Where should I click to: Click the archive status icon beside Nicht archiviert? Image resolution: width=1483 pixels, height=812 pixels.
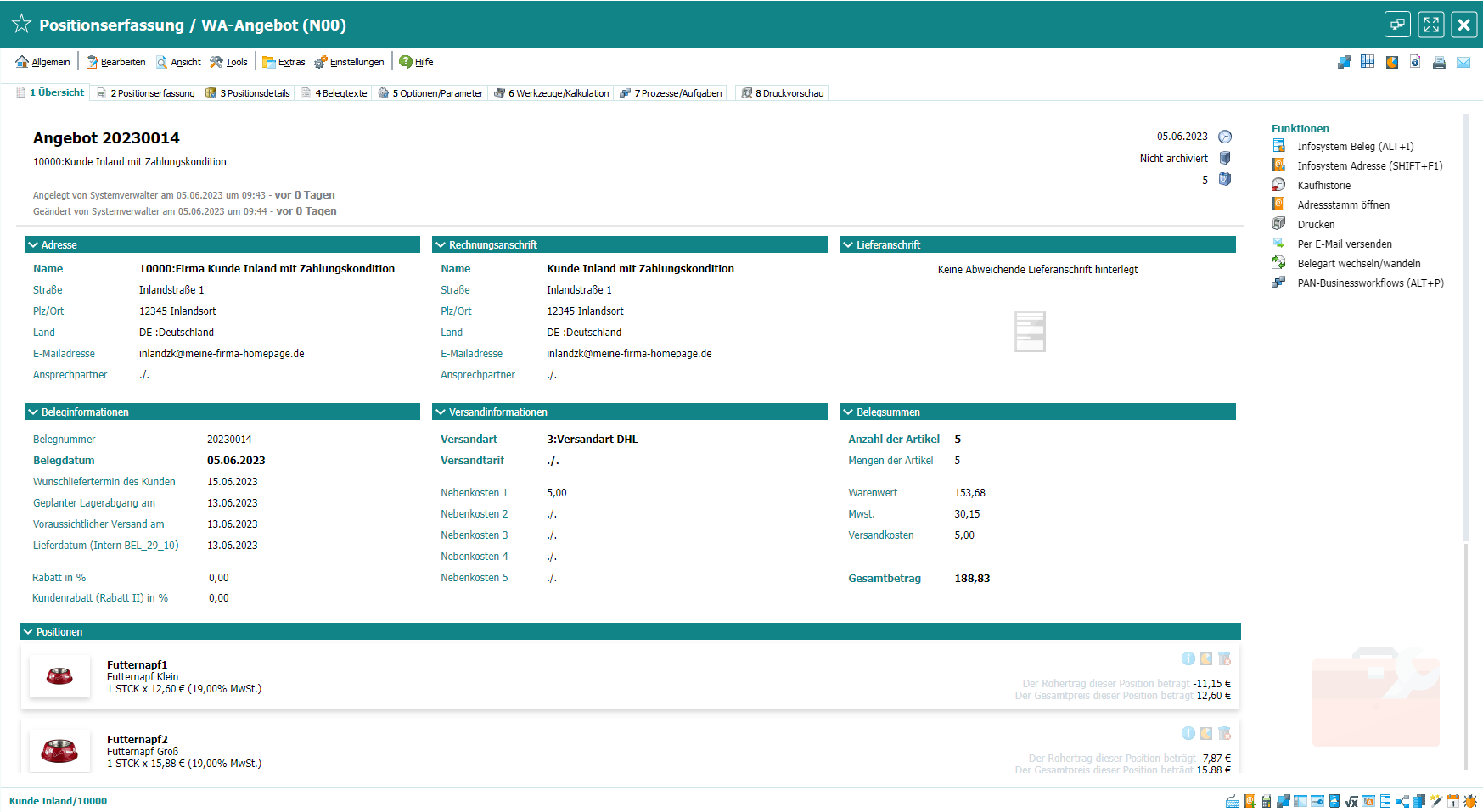[1225, 158]
